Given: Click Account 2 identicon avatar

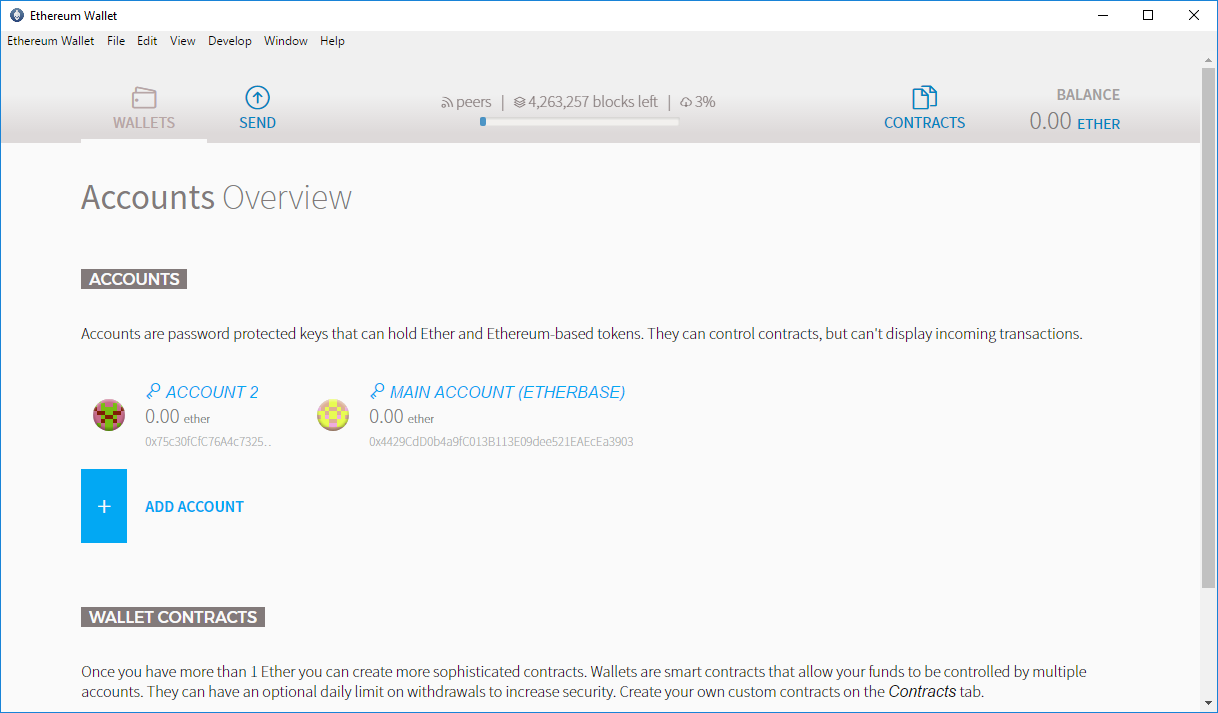Looking at the screenshot, I should 108,414.
